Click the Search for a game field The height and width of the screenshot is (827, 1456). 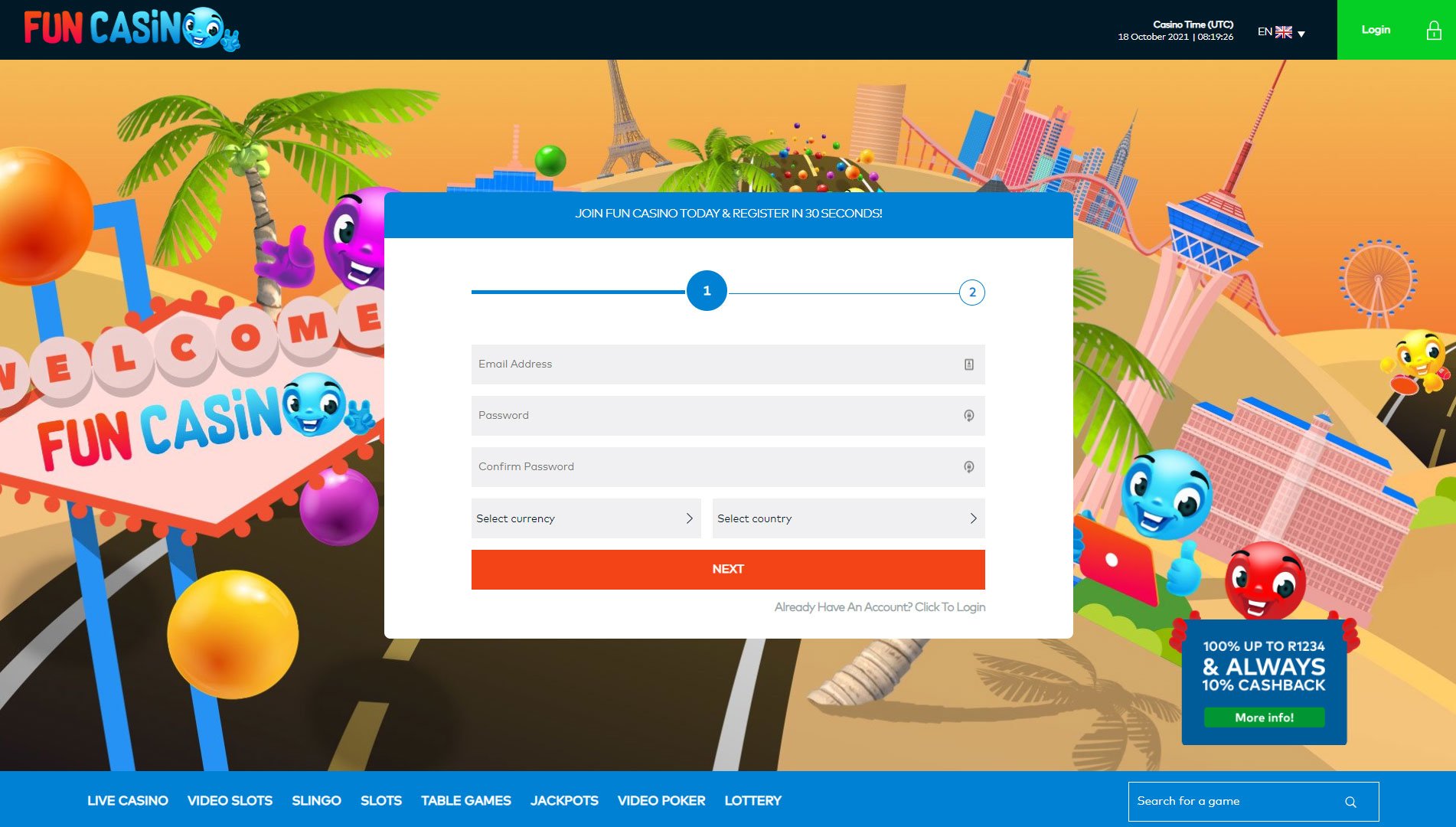1253,802
